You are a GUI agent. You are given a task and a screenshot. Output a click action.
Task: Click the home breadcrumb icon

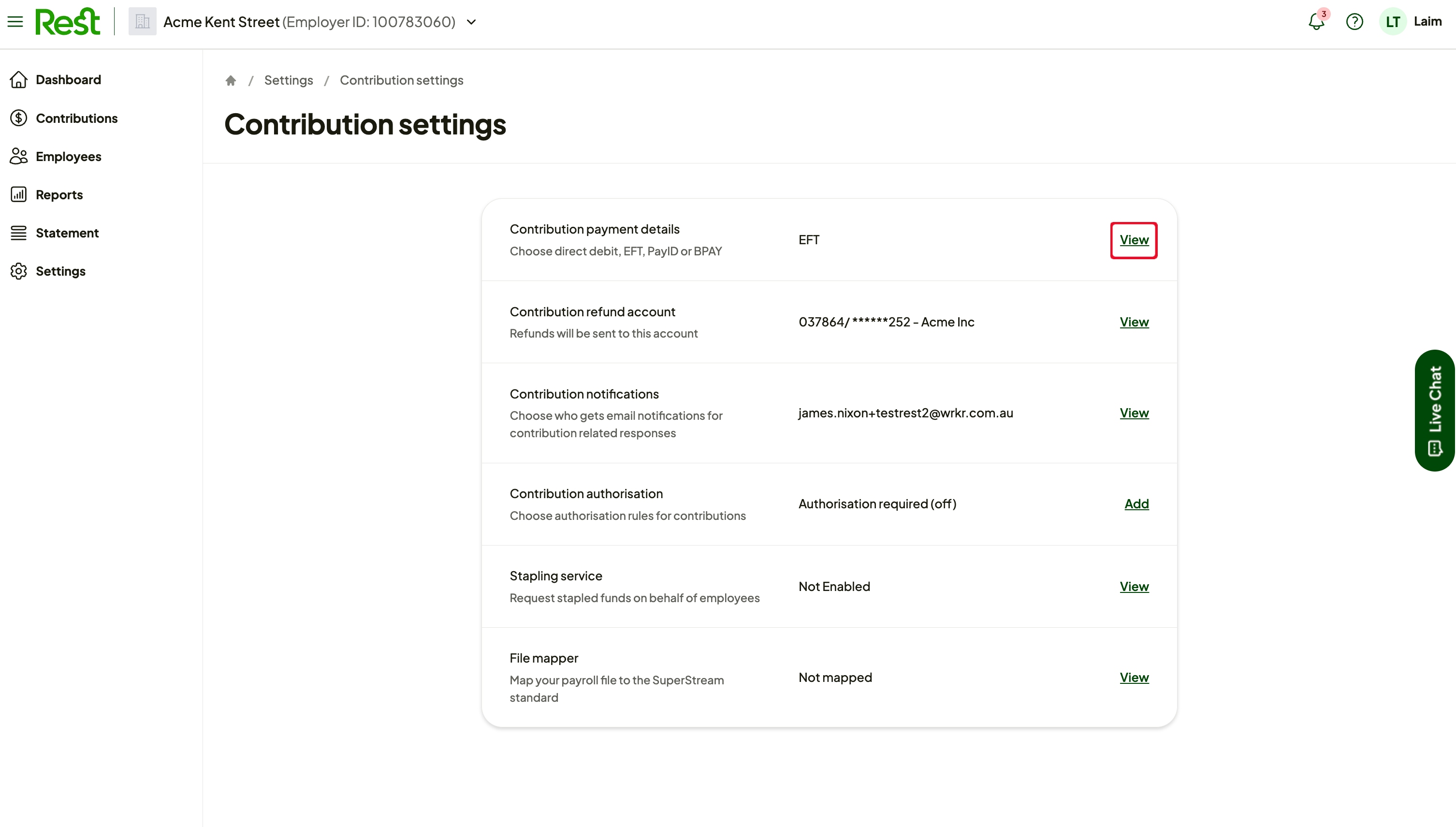tap(231, 80)
